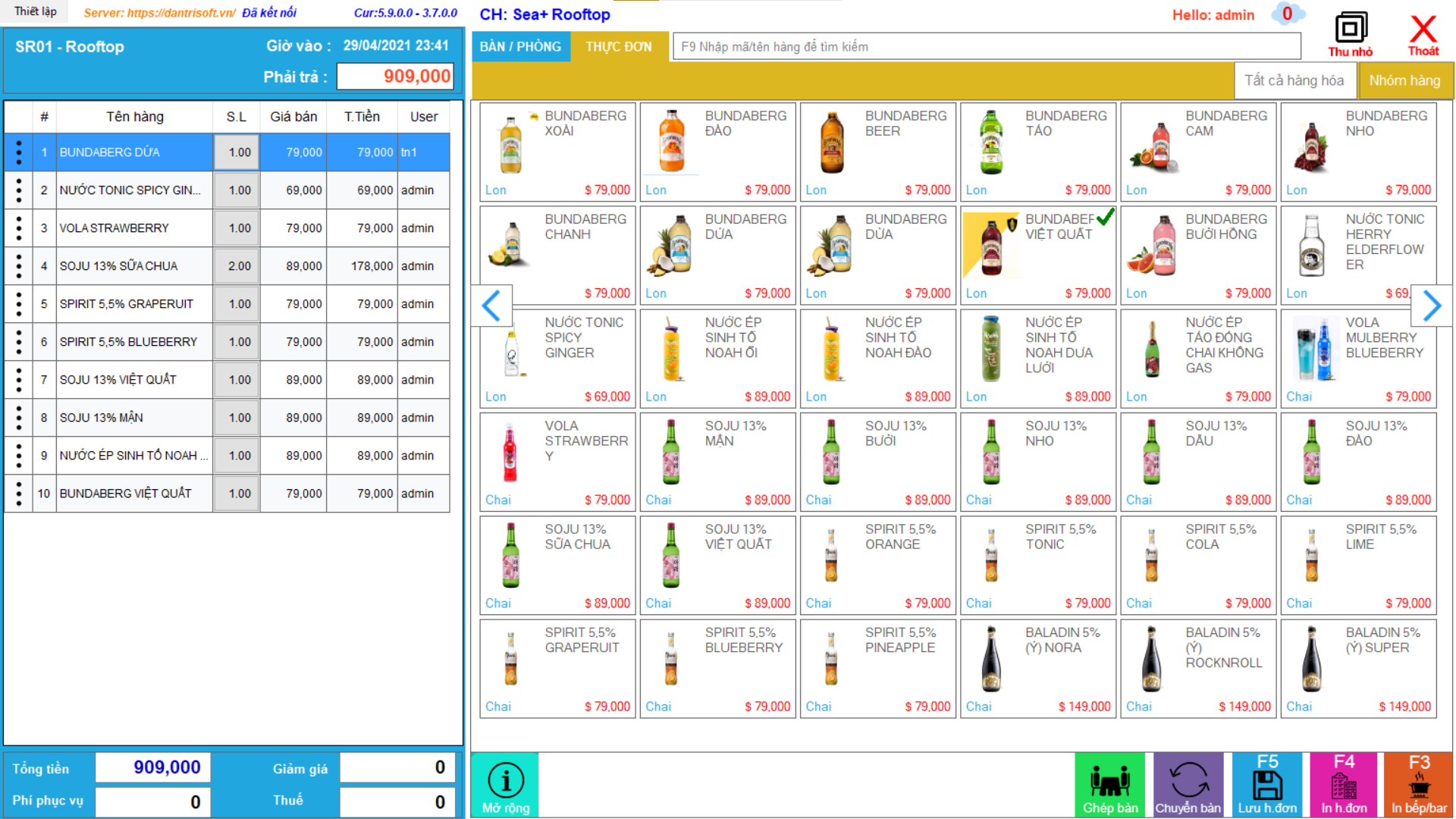Select the checked BUNDABERG VIỆT QUẤT product
The width and height of the screenshot is (1456, 819).
[1038, 256]
